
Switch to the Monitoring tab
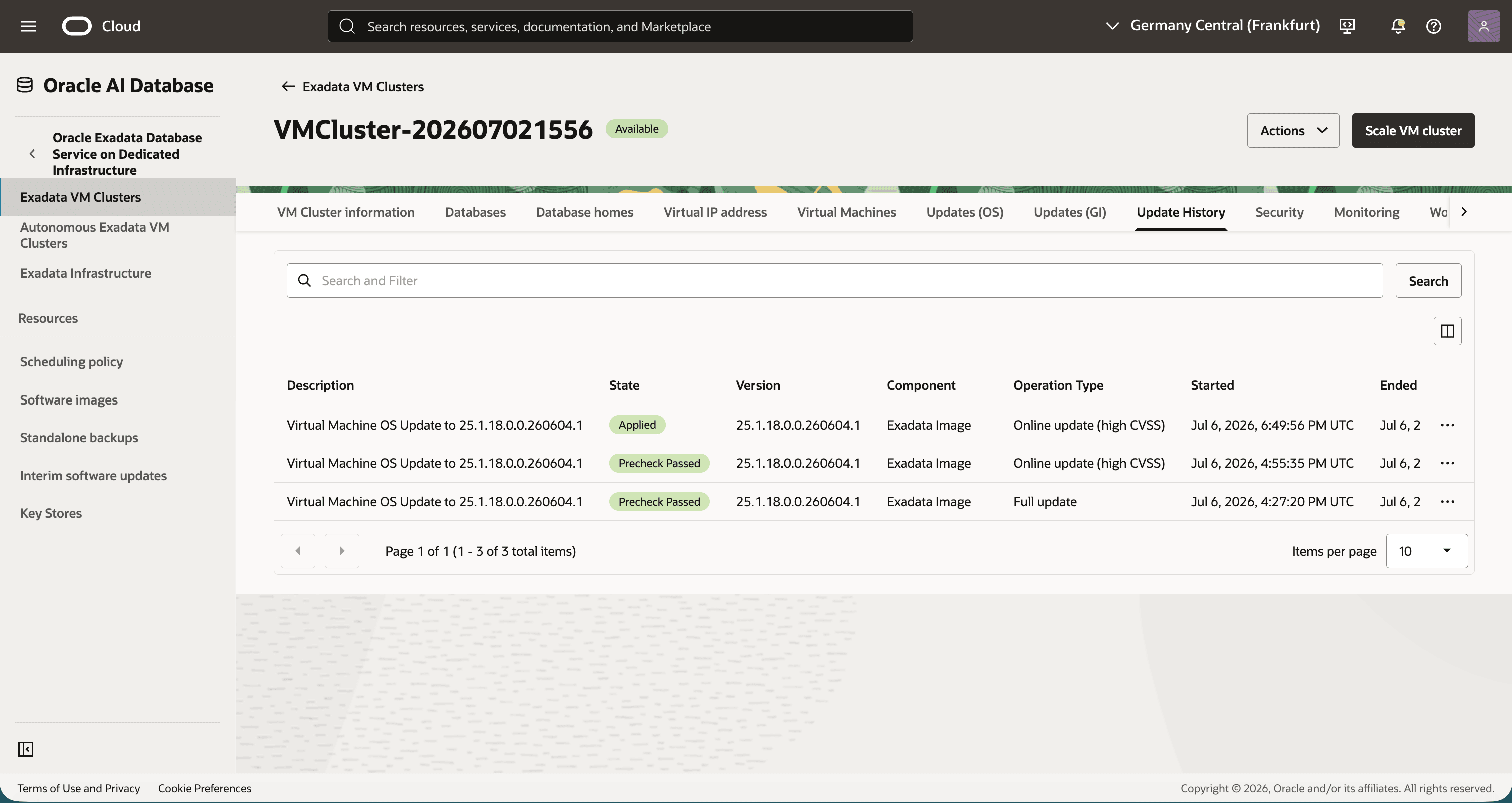click(x=1366, y=212)
